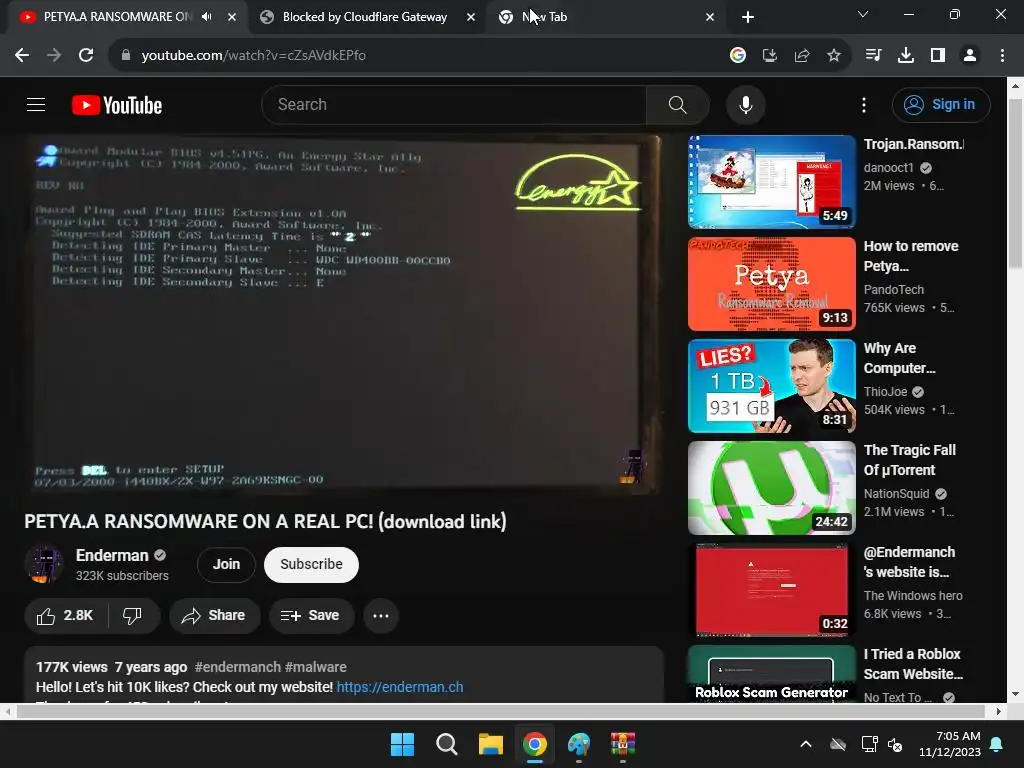Open the Chrome three-dot menu
The width and height of the screenshot is (1024, 768).
pyautogui.click(x=1002, y=56)
